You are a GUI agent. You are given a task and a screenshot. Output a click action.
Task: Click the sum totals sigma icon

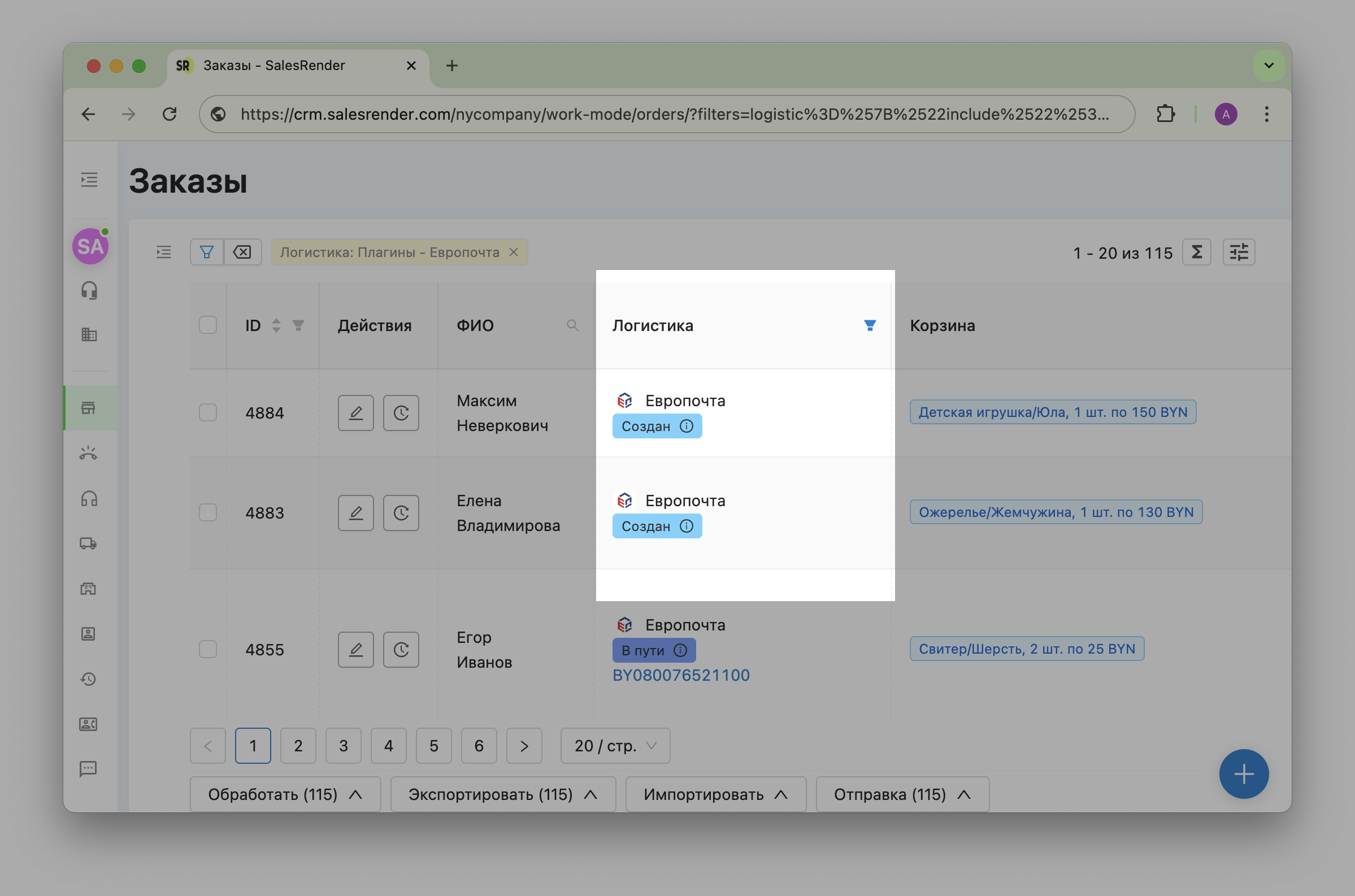point(1196,252)
